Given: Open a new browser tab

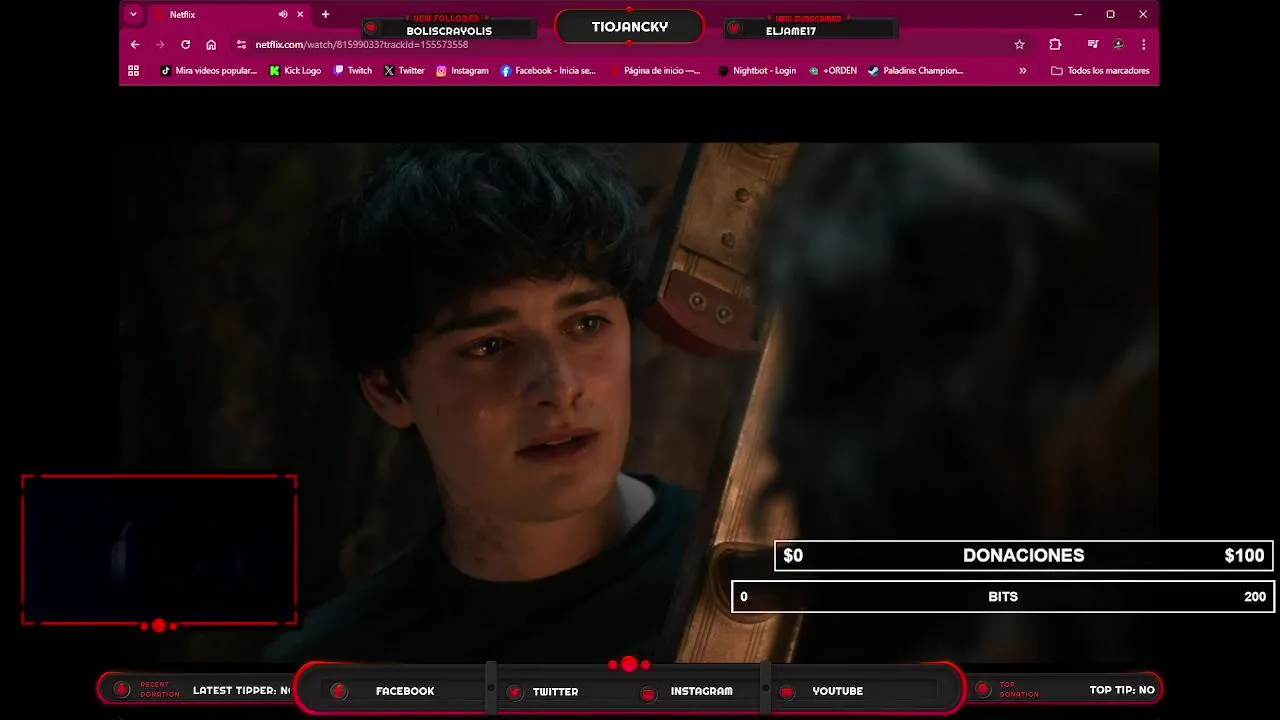Looking at the screenshot, I should tap(325, 15).
